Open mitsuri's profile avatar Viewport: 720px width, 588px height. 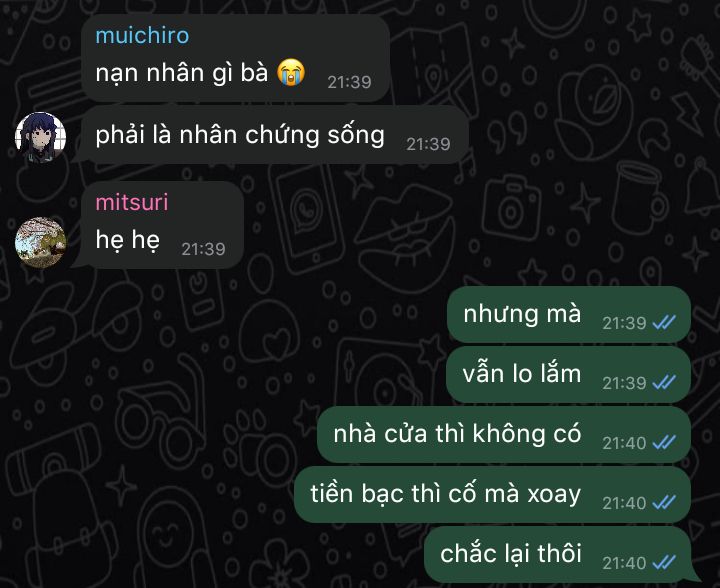41,242
